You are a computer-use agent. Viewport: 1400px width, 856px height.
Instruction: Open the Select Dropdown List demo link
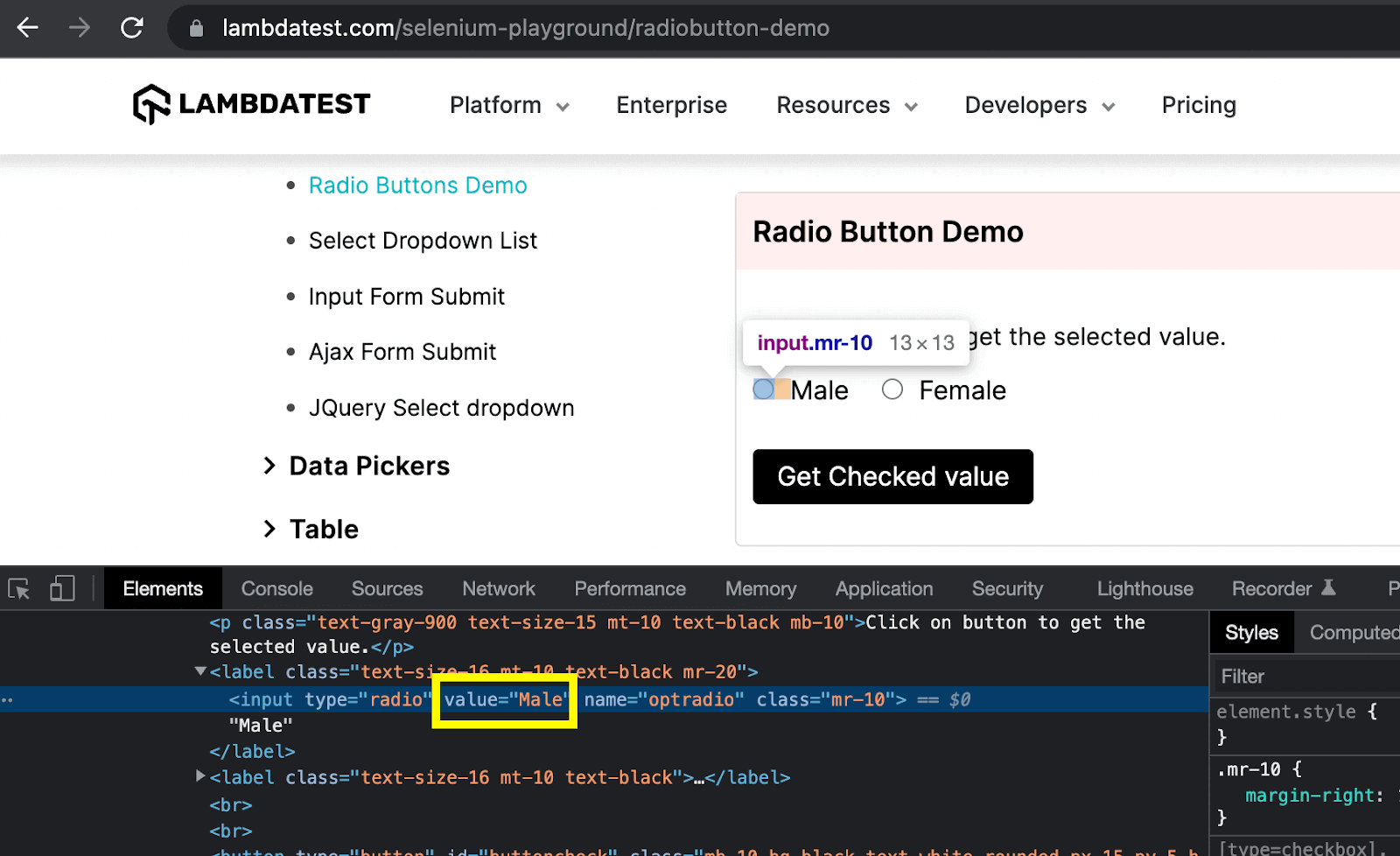click(x=423, y=240)
